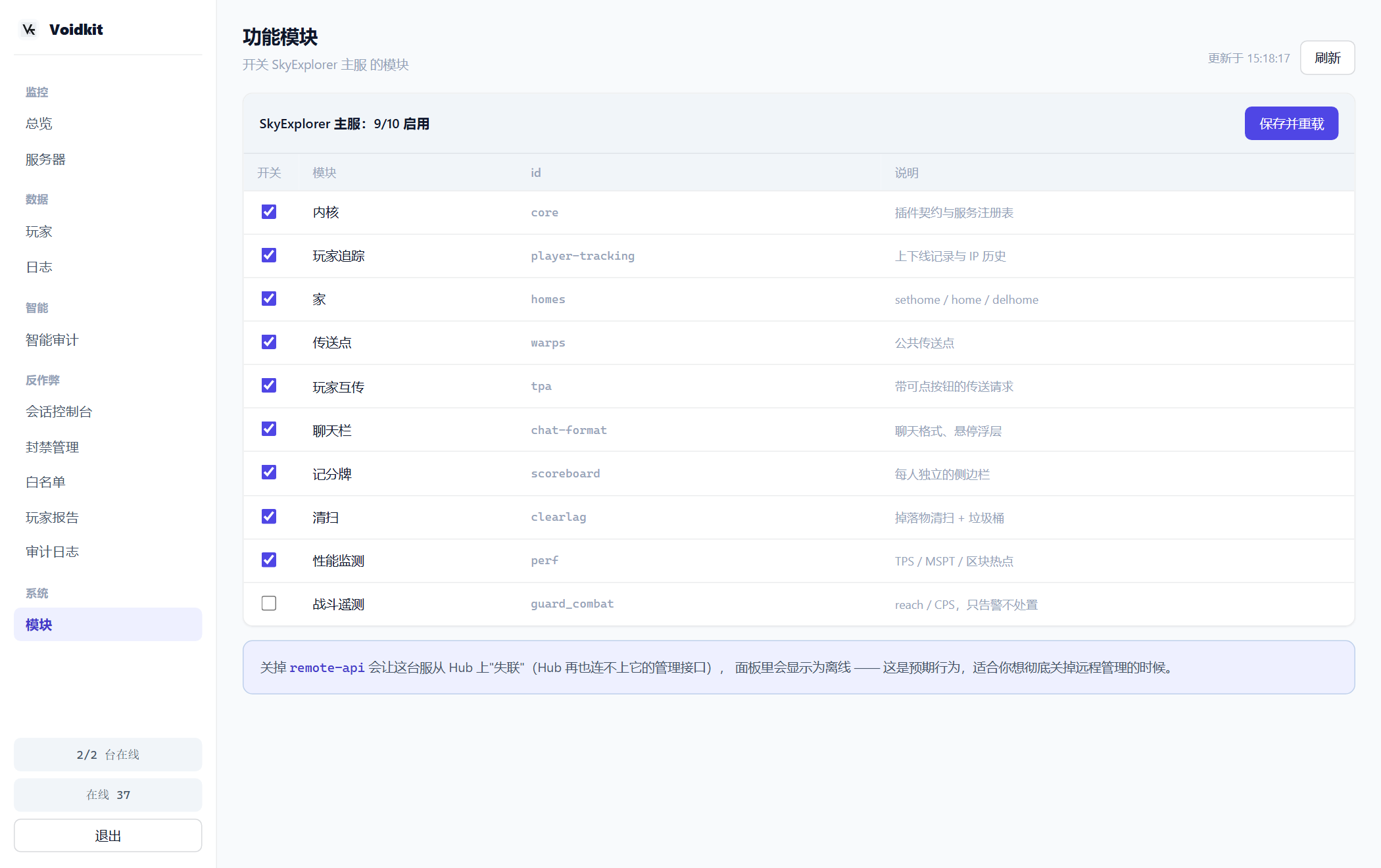Click the 退出 logout button

pos(108,835)
